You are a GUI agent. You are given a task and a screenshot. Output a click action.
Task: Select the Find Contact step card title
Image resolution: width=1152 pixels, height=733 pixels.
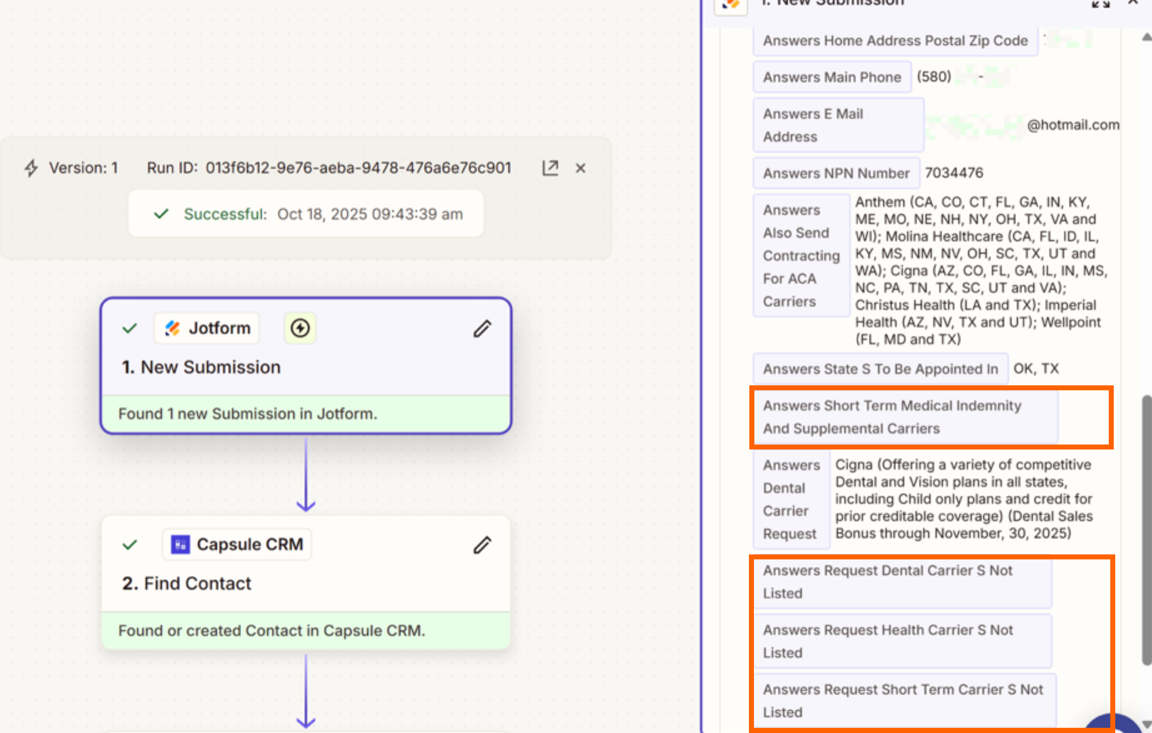tap(186, 583)
